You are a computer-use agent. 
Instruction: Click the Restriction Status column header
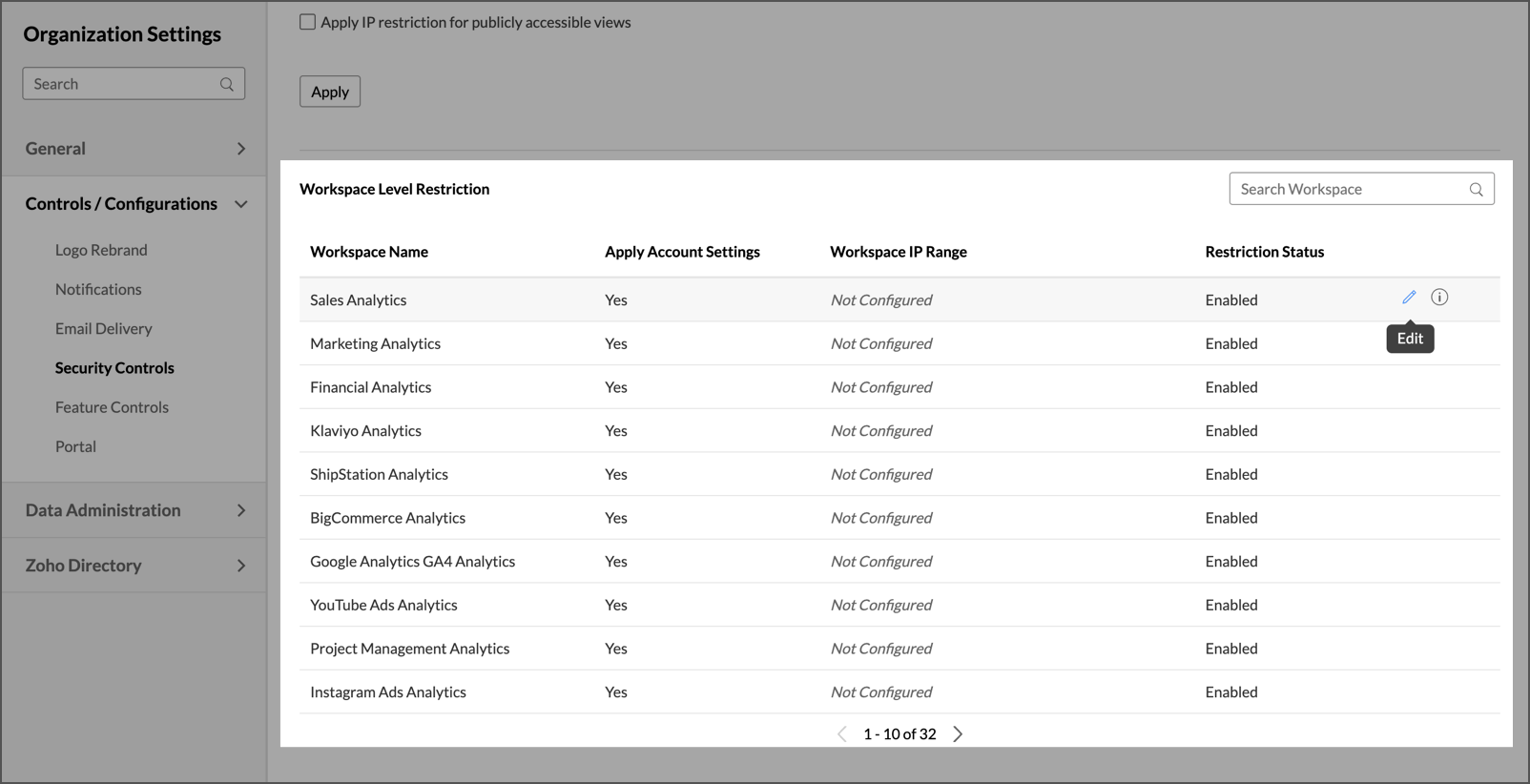1264,252
